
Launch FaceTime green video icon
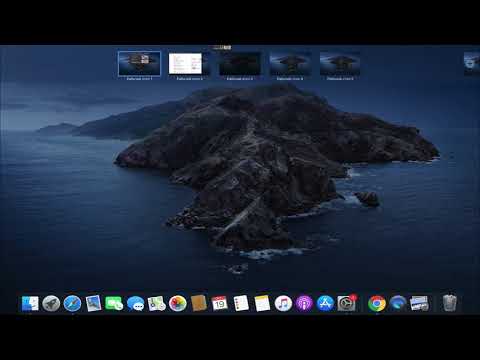pos(114,303)
